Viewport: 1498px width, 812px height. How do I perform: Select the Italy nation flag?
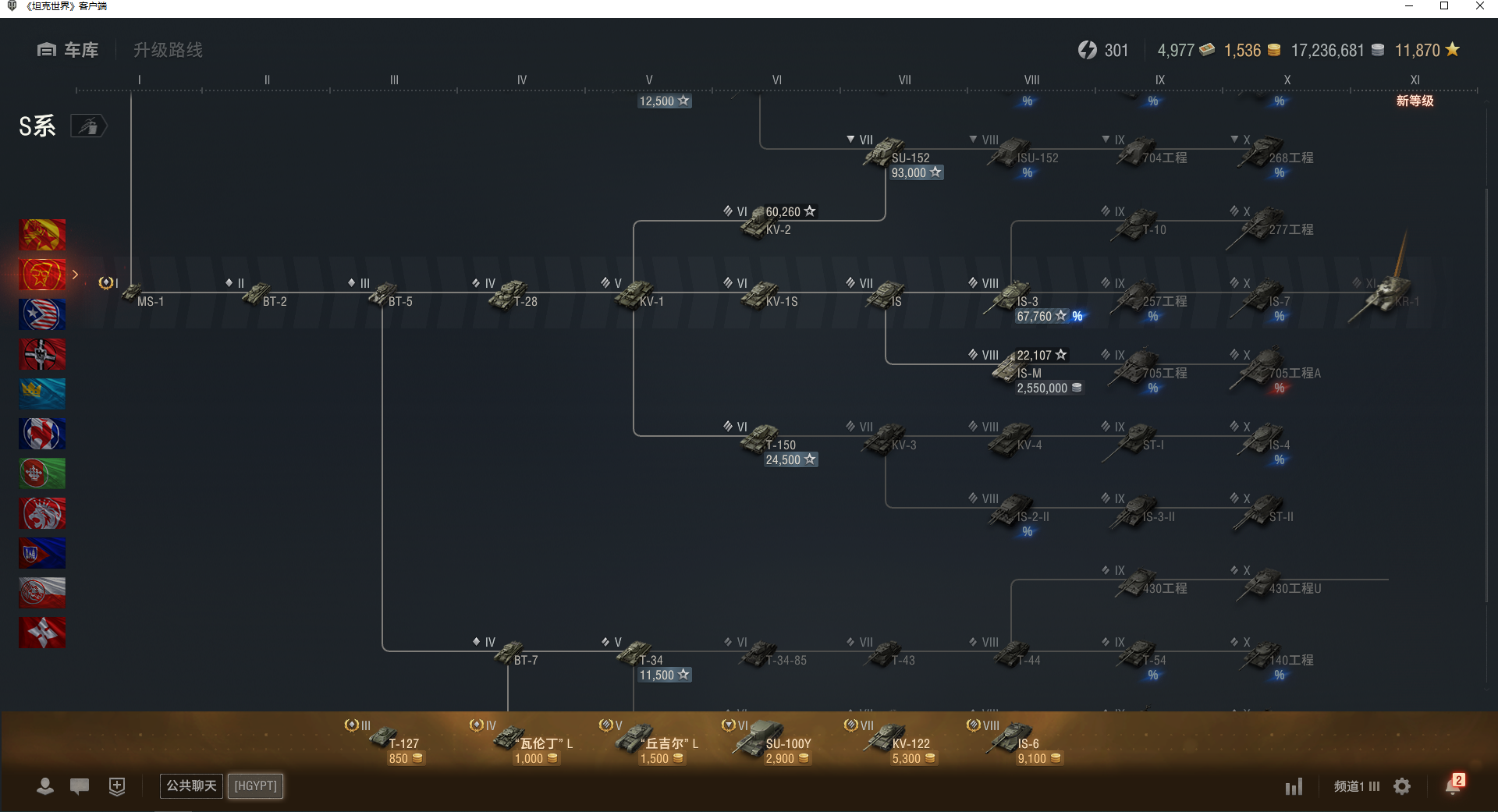[x=42, y=473]
